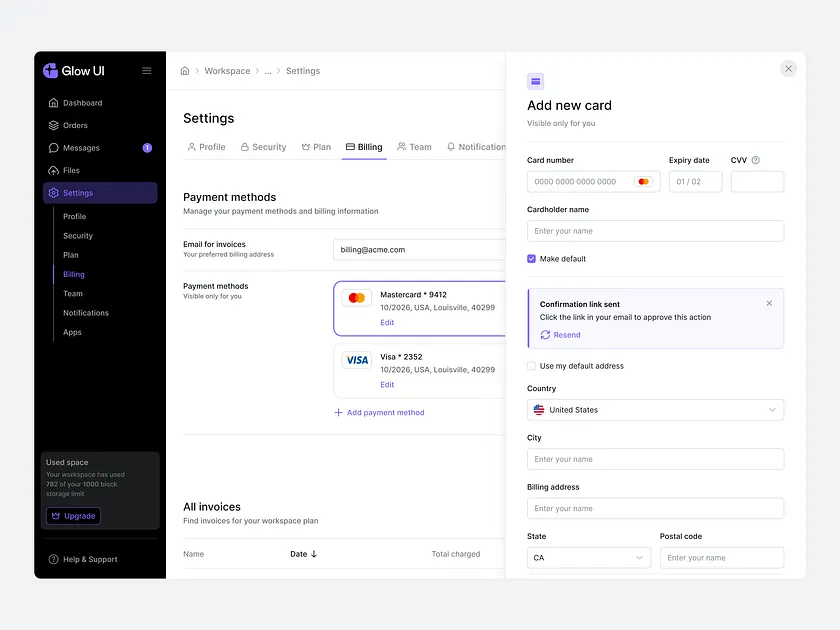Click the hamburger menu icon
Image resolution: width=840 pixels, height=630 pixels.
click(146, 70)
